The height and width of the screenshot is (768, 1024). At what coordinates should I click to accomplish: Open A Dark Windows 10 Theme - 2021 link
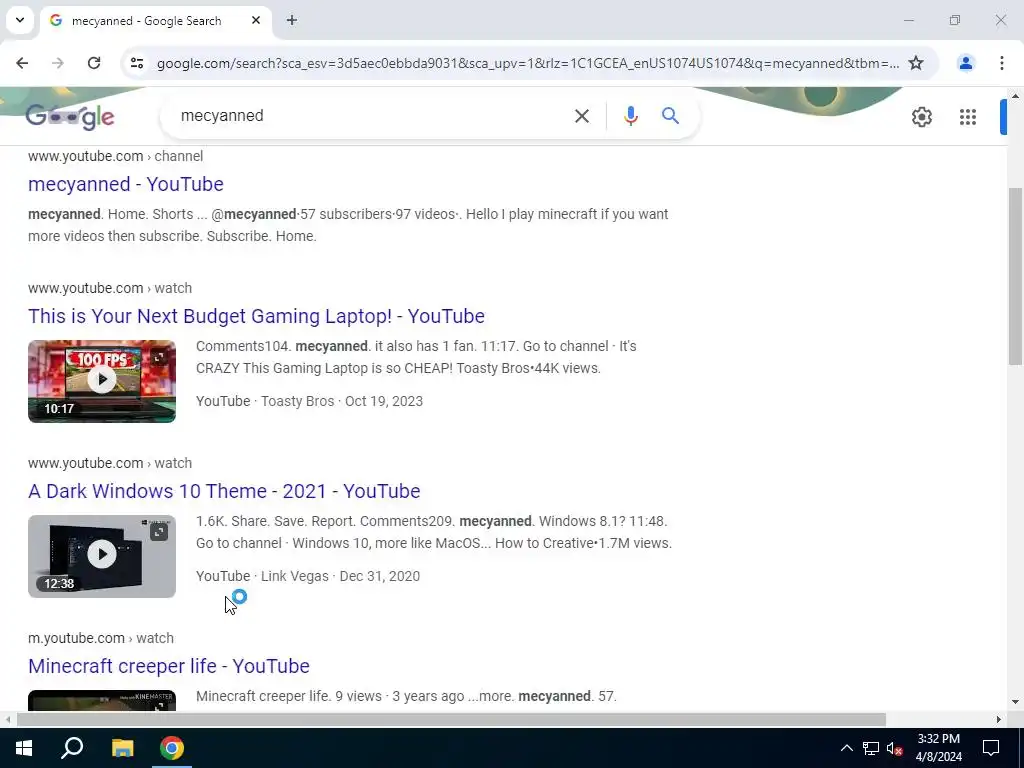click(224, 491)
